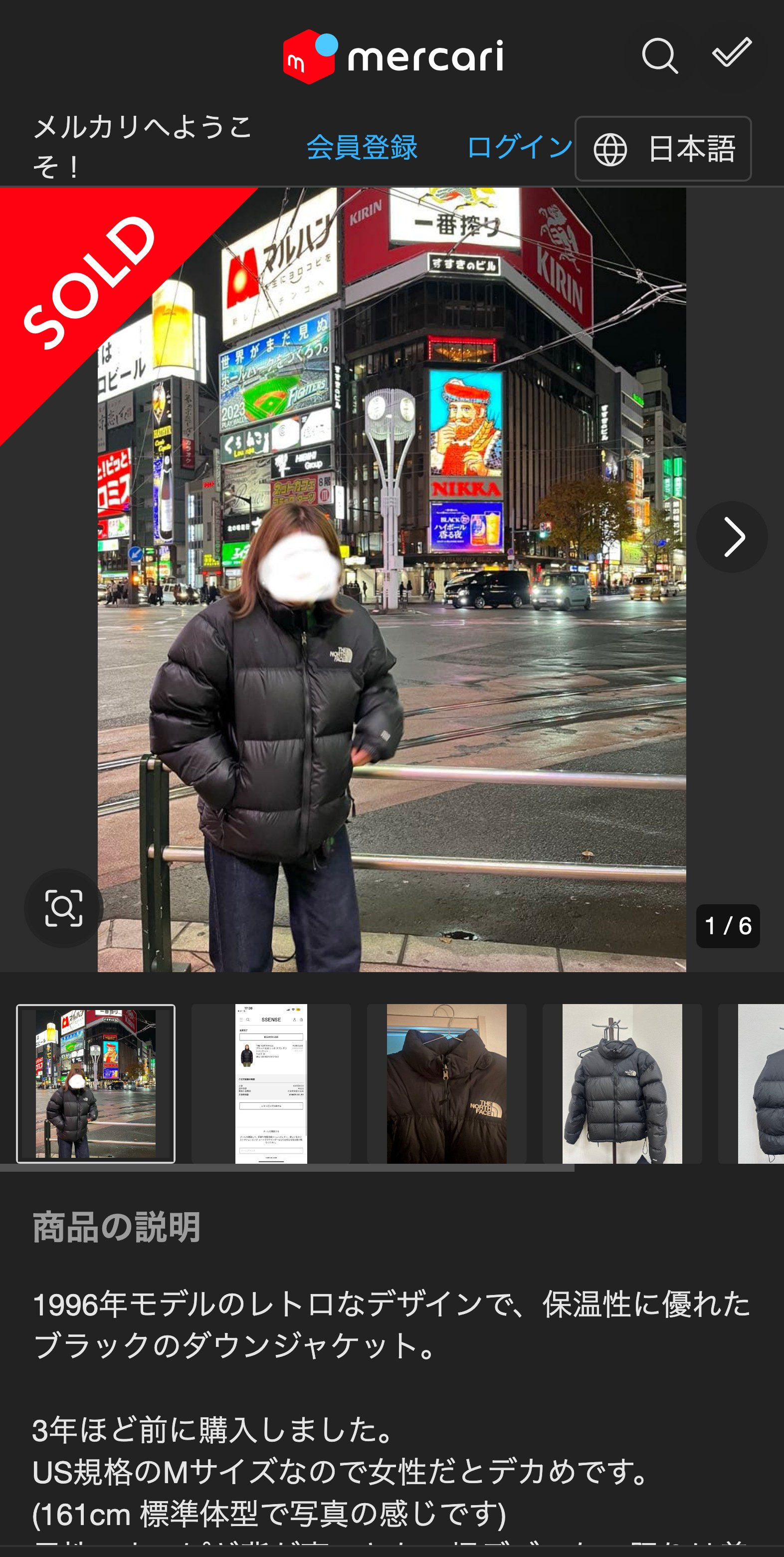Open the checkmark to-do icon

(x=732, y=52)
